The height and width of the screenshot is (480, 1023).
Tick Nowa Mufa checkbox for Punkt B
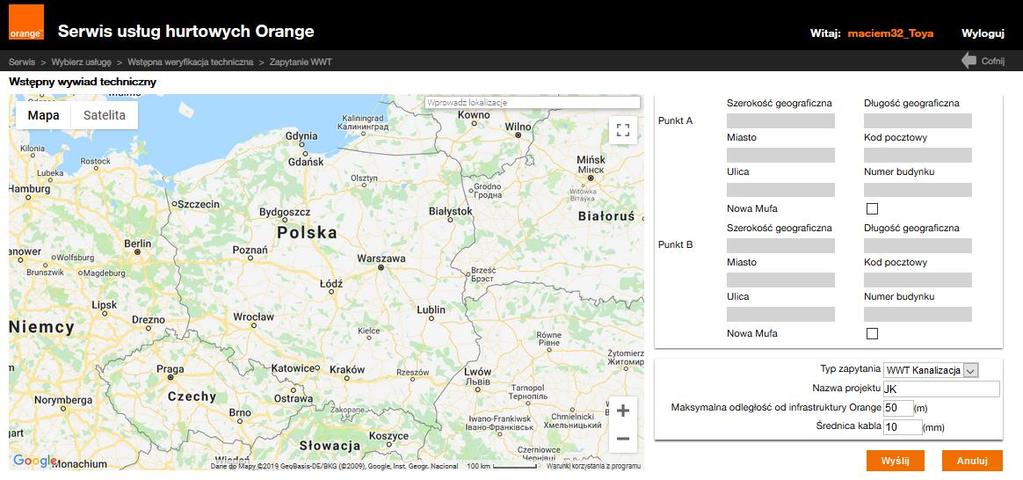coord(872,333)
